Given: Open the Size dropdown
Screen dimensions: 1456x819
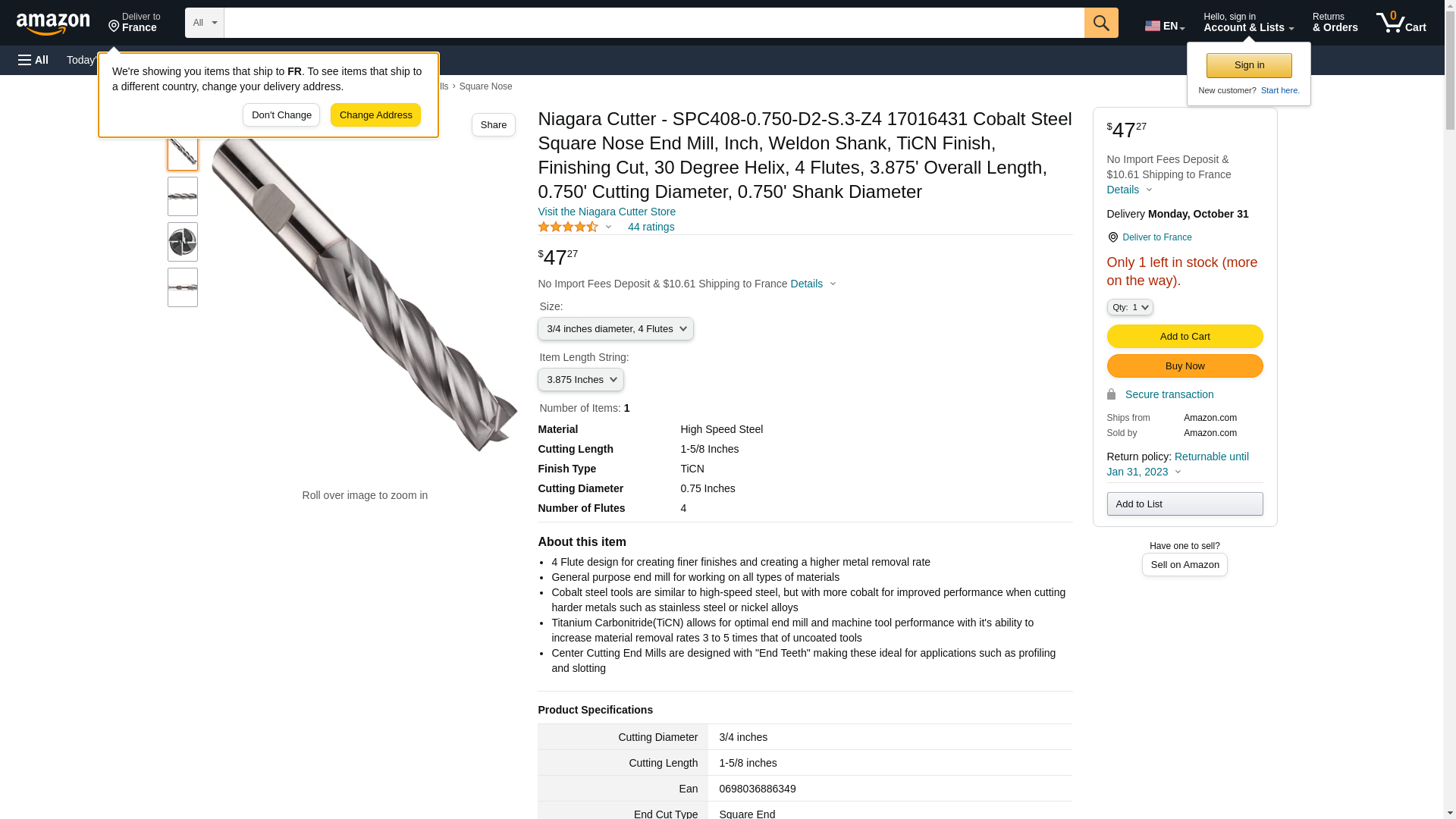Looking at the screenshot, I should click(x=615, y=329).
